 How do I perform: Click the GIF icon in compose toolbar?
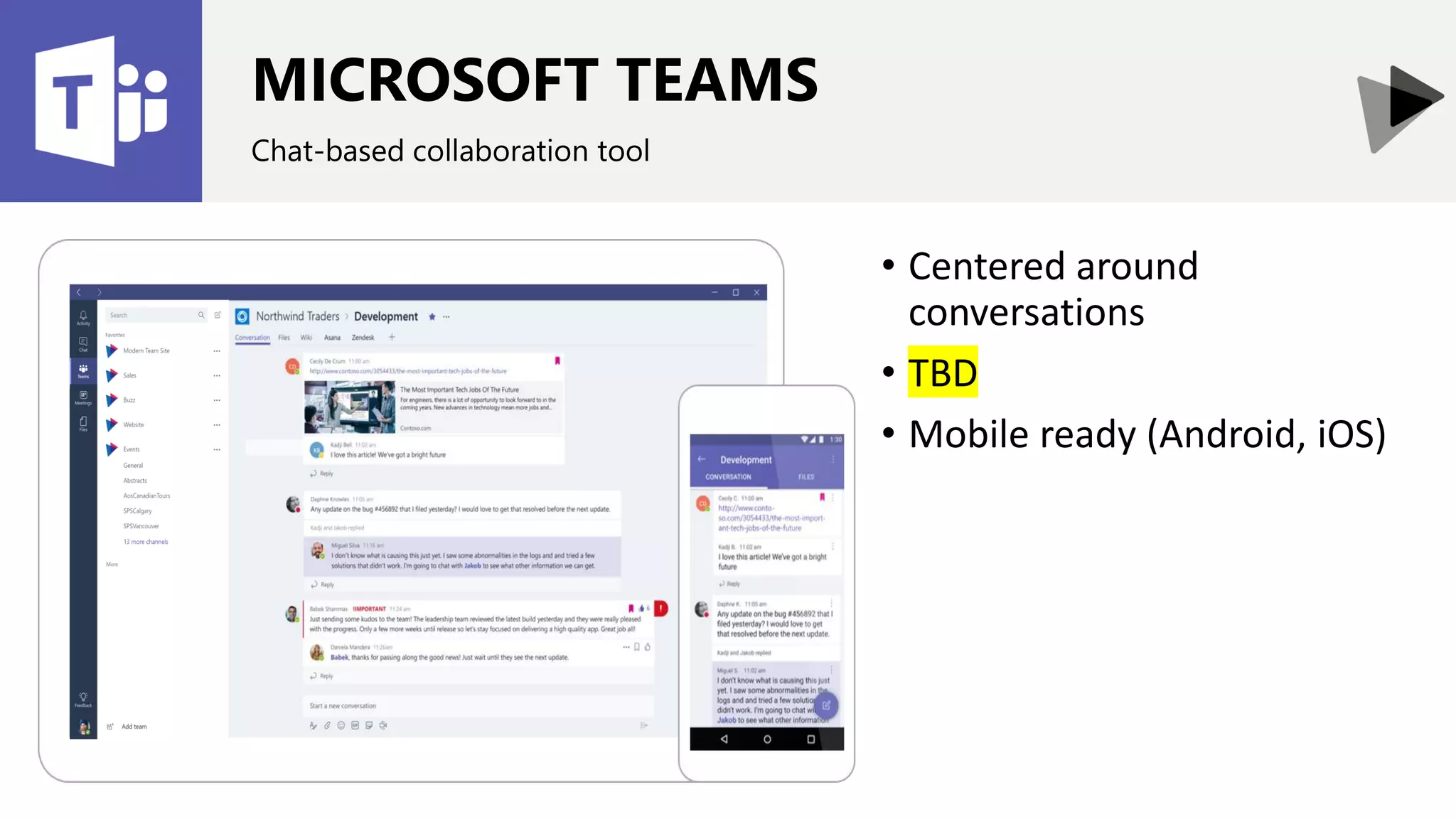coord(355,725)
